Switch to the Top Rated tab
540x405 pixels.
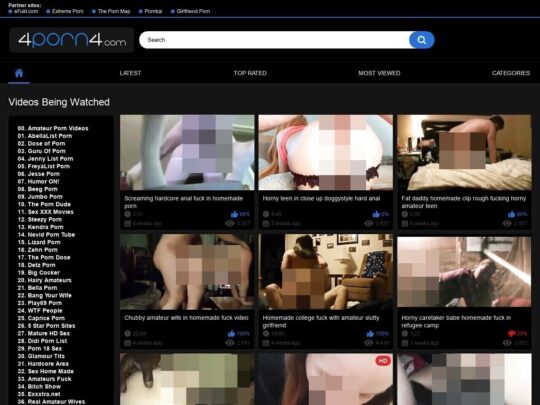[x=250, y=73]
